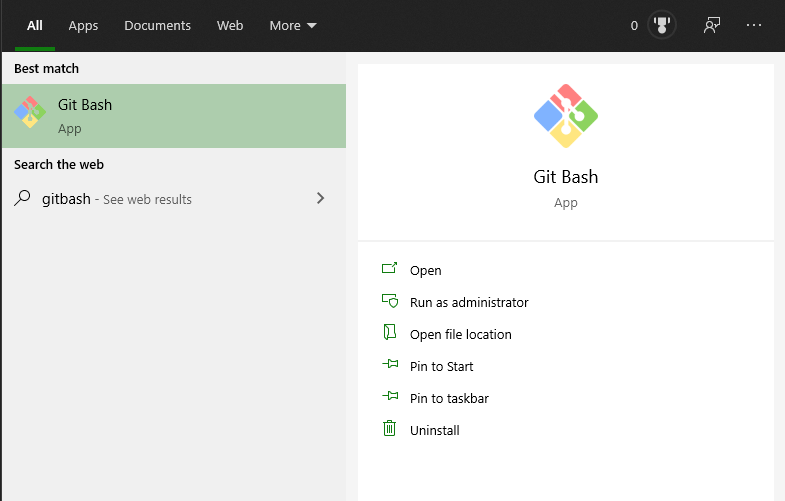Screen dimensions: 785x501
Task: Open the gitbash See web results link
Action: click(x=117, y=199)
